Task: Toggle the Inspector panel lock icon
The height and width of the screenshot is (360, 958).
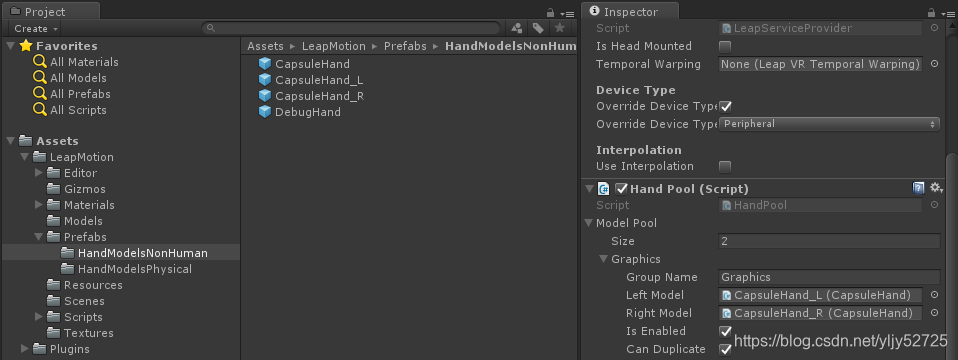Action: click(931, 13)
